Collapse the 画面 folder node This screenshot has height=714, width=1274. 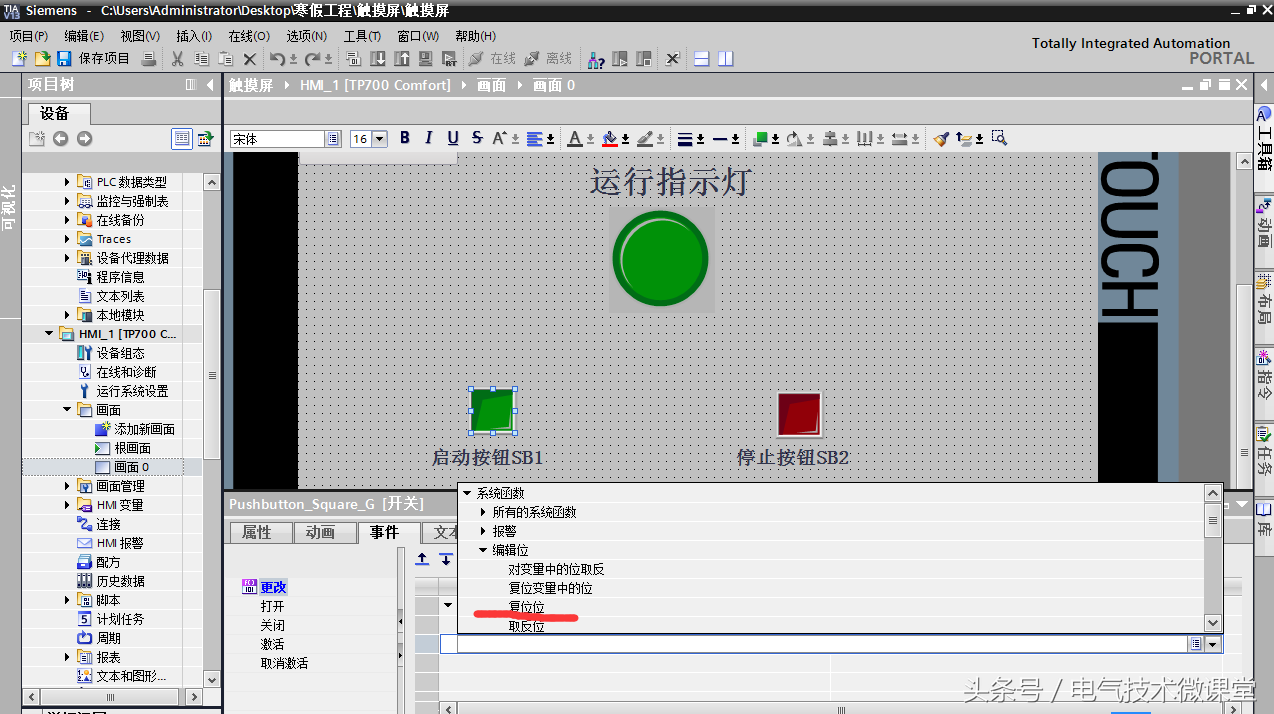67,410
